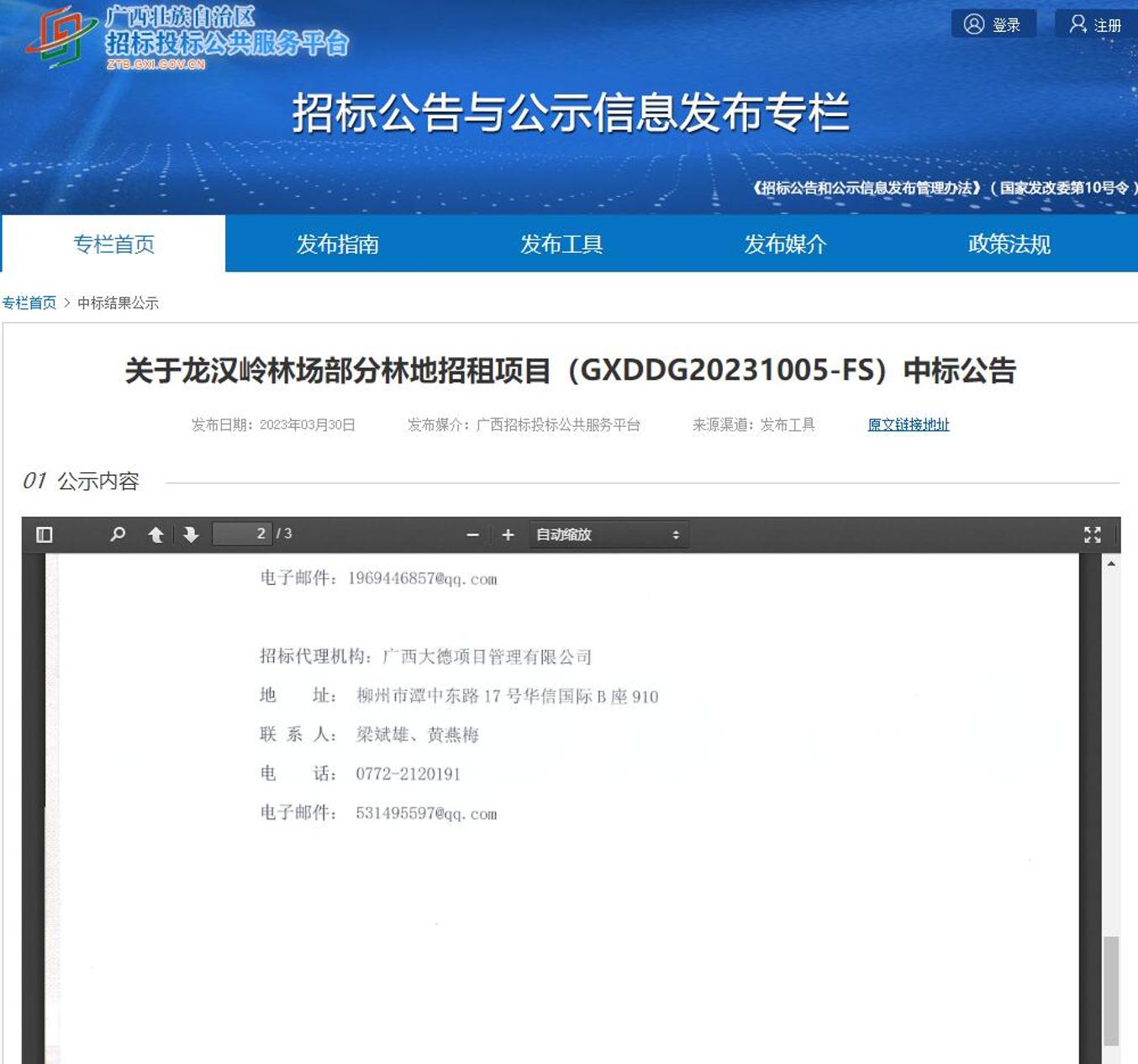Open the 政策法规 tab
The image size is (1138, 1064).
pyautogui.click(x=1009, y=244)
